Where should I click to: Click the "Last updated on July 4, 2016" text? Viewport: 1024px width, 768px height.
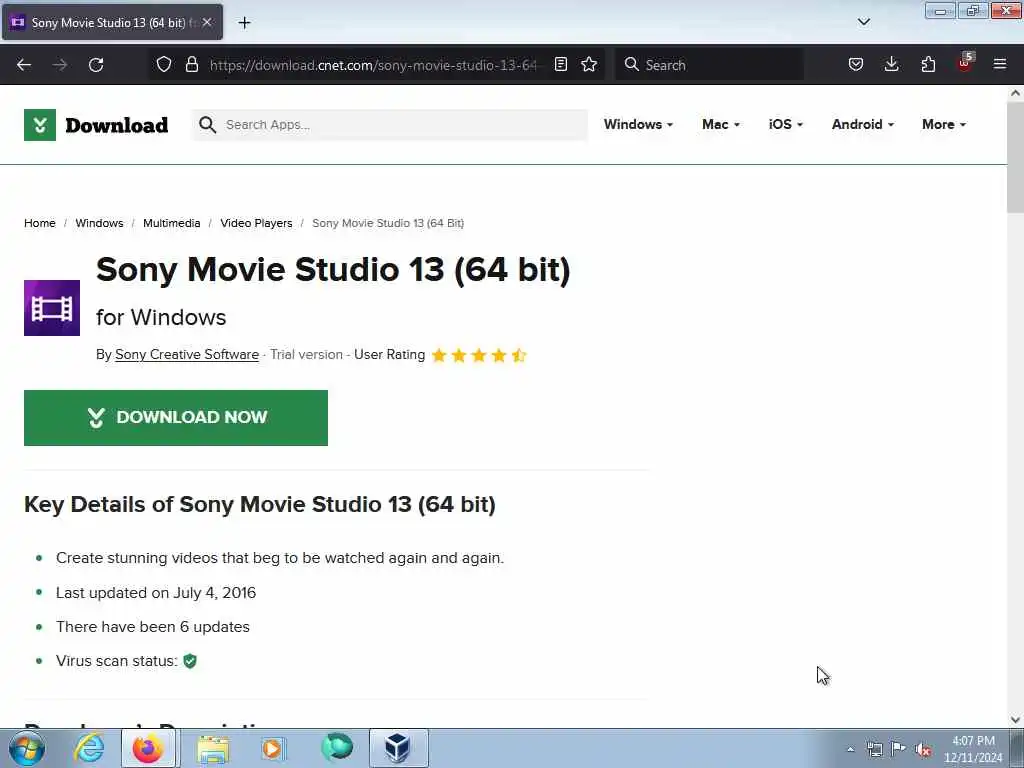tap(156, 592)
